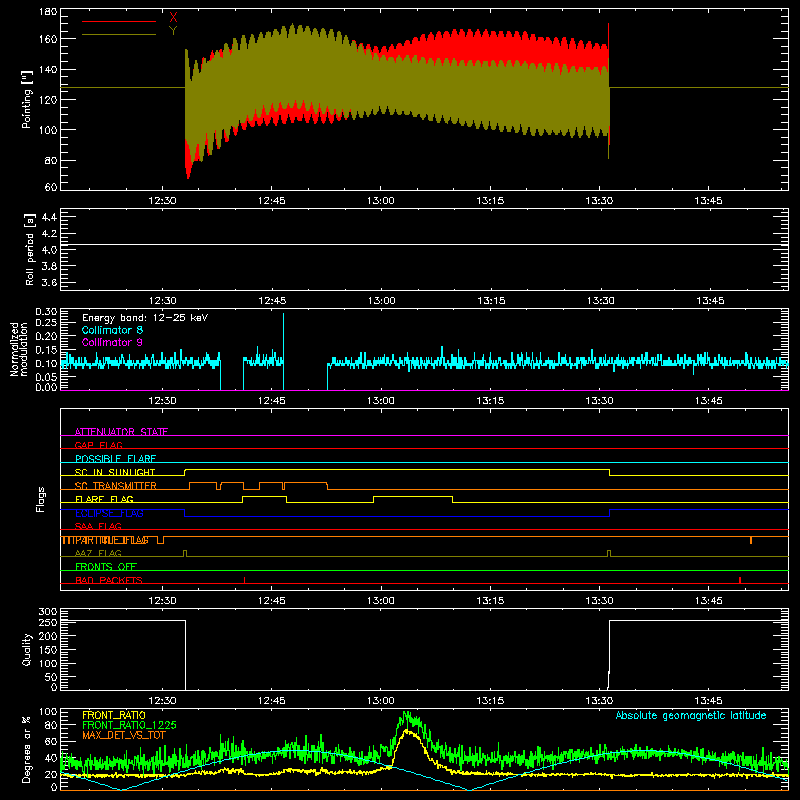Click the 13:00 label below the Flags panel

pos(381,601)
